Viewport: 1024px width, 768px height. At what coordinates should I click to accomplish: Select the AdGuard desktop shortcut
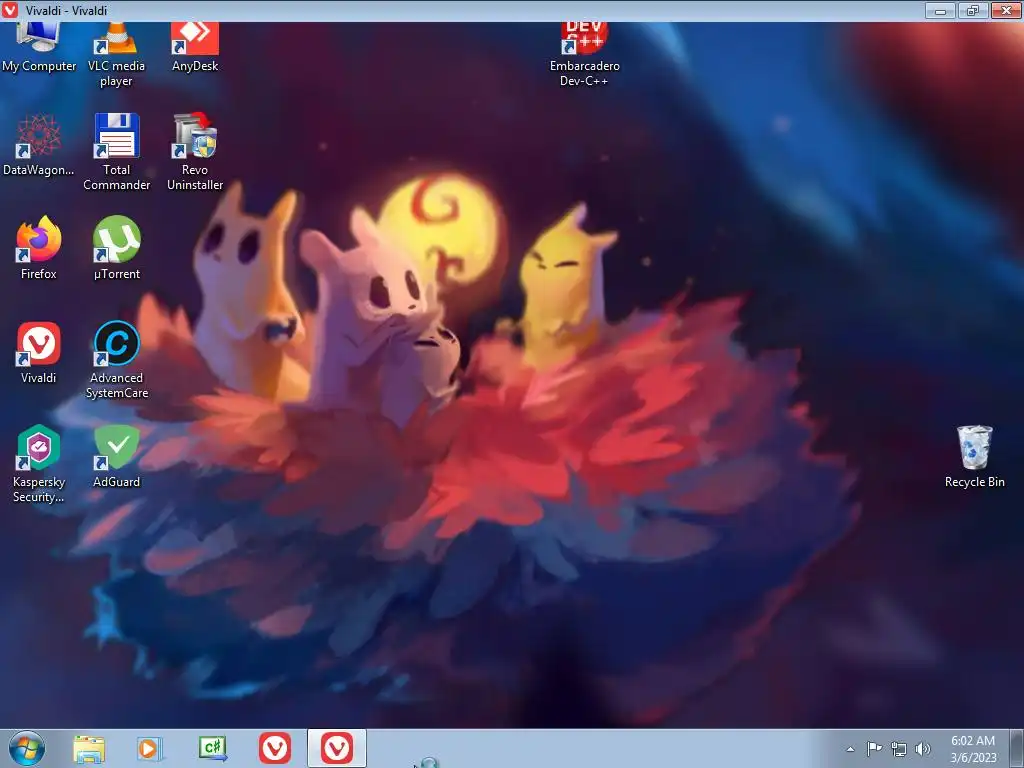pyautogui.click(x=116, y=457)
